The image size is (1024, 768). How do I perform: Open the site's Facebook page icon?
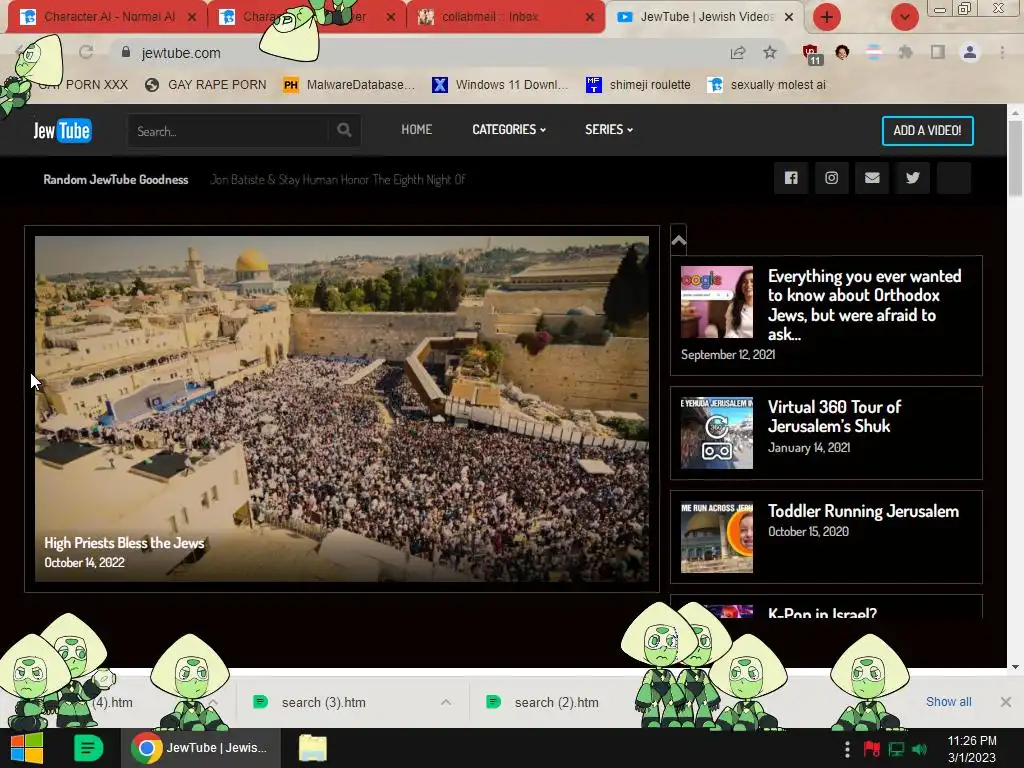pyautogui.click(x=791, y=178)
